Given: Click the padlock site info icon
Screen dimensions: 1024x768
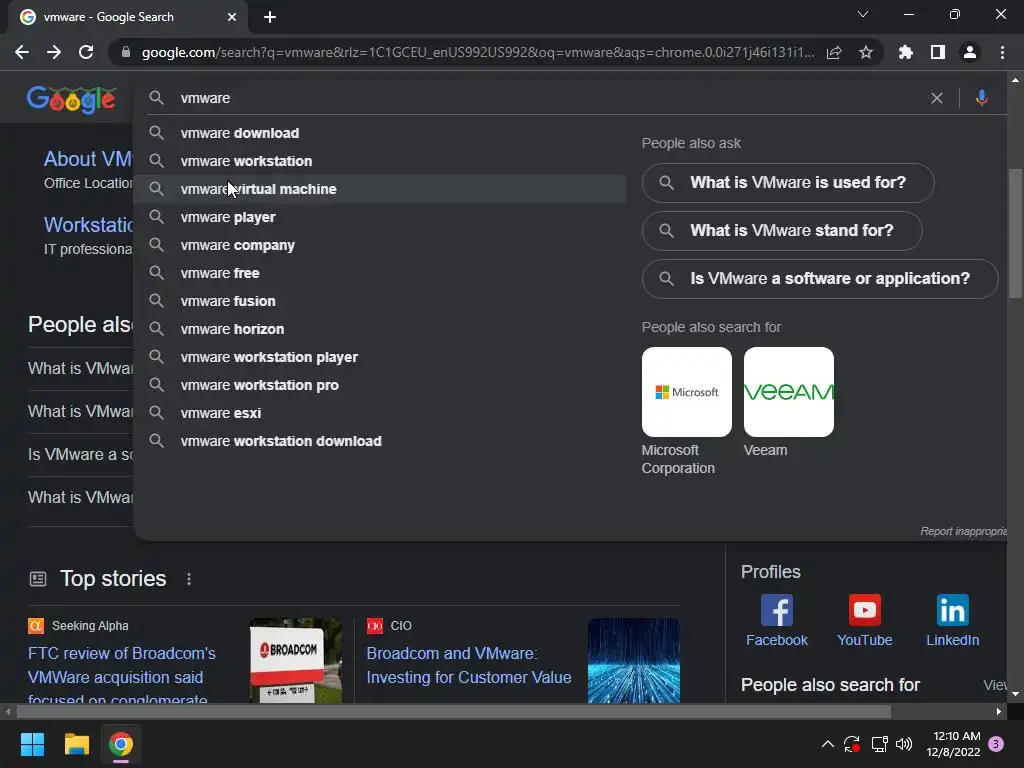Looking at the screenshot, I should pyautogui.click(x=126, y=52).
